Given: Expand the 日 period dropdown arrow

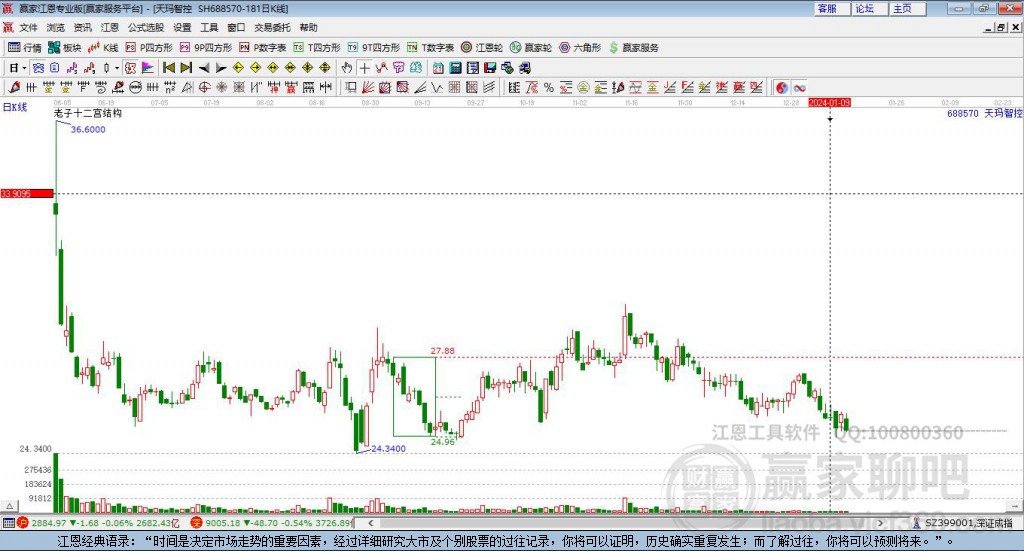Looking at the screenshot, I should pos(24,68).
